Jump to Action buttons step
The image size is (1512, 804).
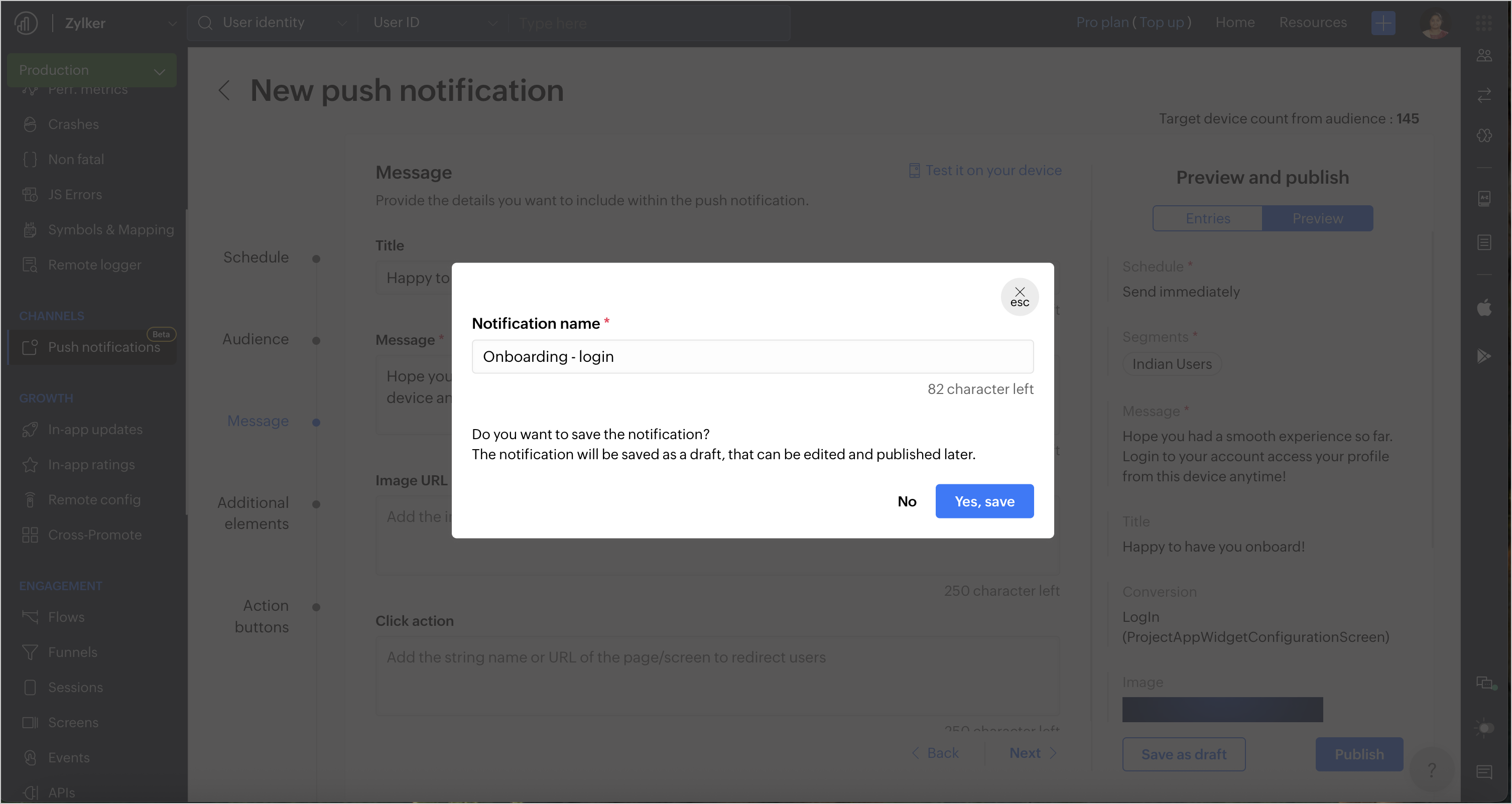(262, 616)
